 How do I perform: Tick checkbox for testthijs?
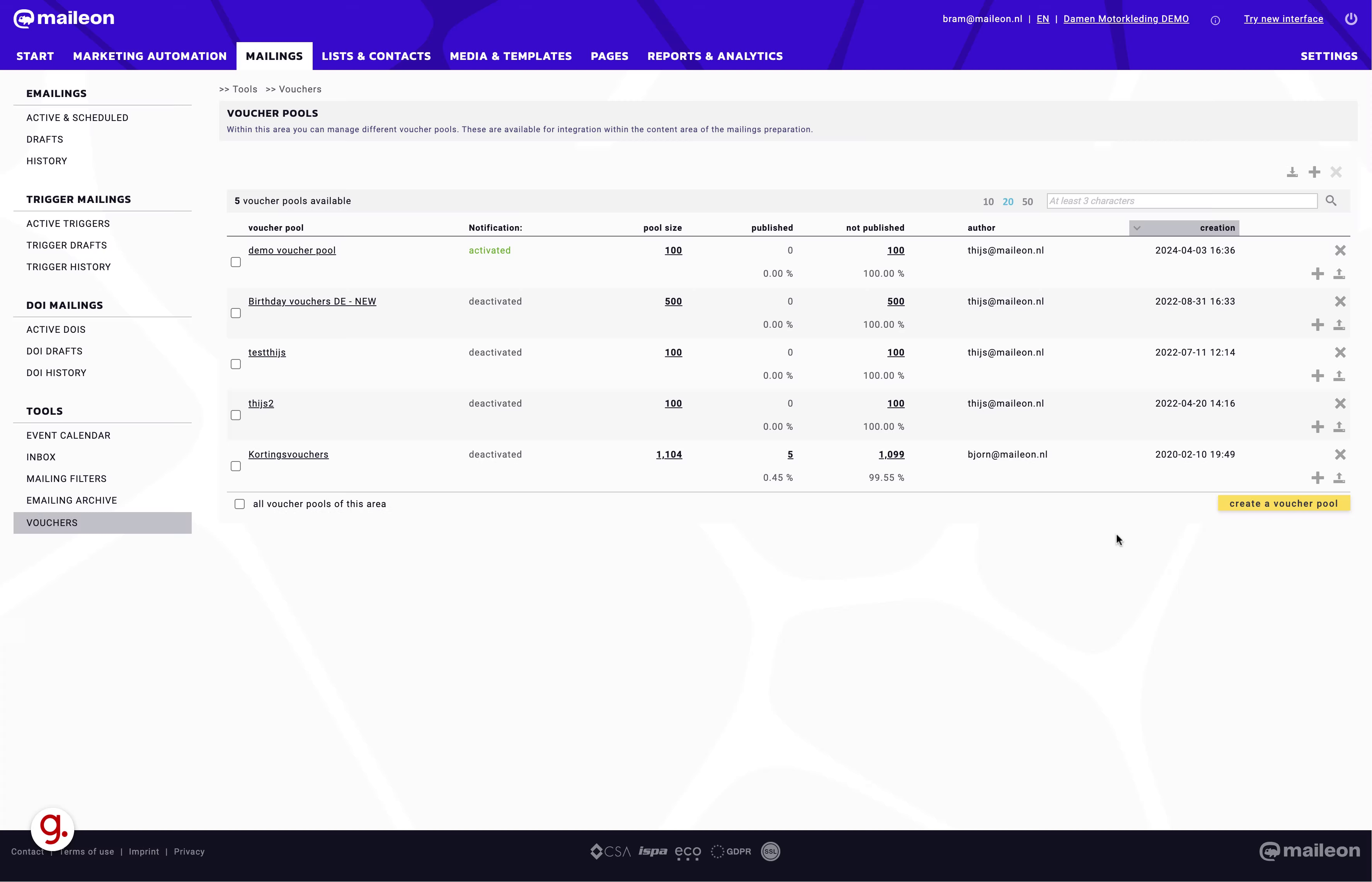[235, 364]
